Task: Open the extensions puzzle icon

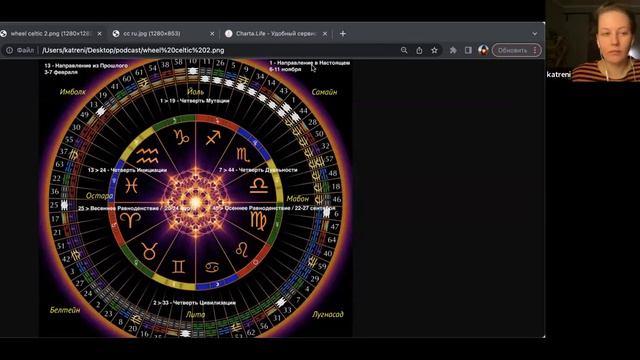Action: (453, 50)
